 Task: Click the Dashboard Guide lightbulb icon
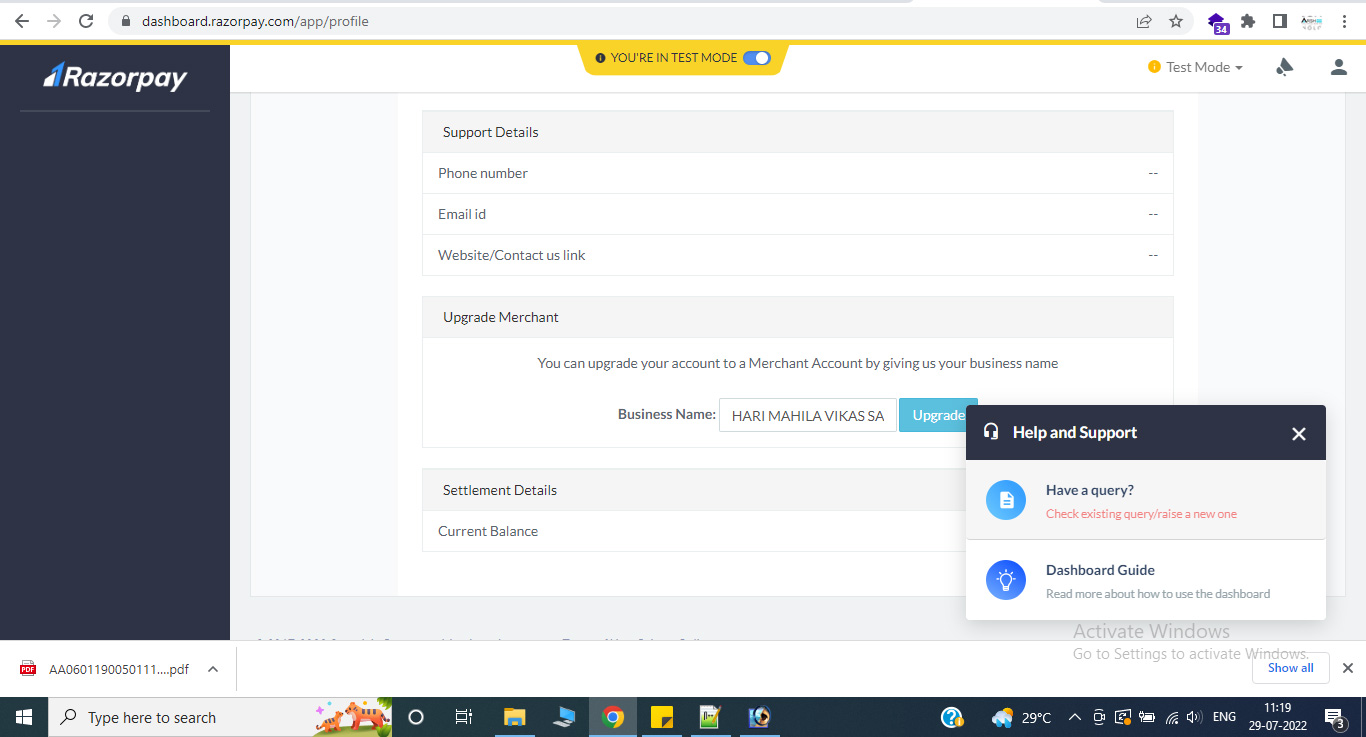(x=1006, y=580)
